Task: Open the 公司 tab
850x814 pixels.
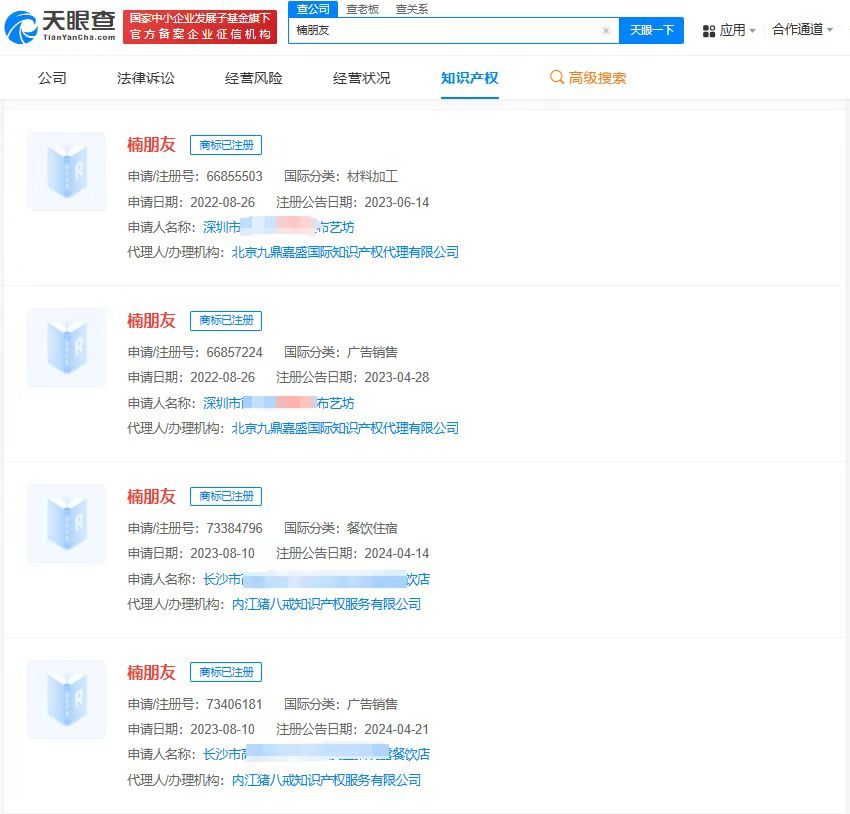Action: [52, 77]
